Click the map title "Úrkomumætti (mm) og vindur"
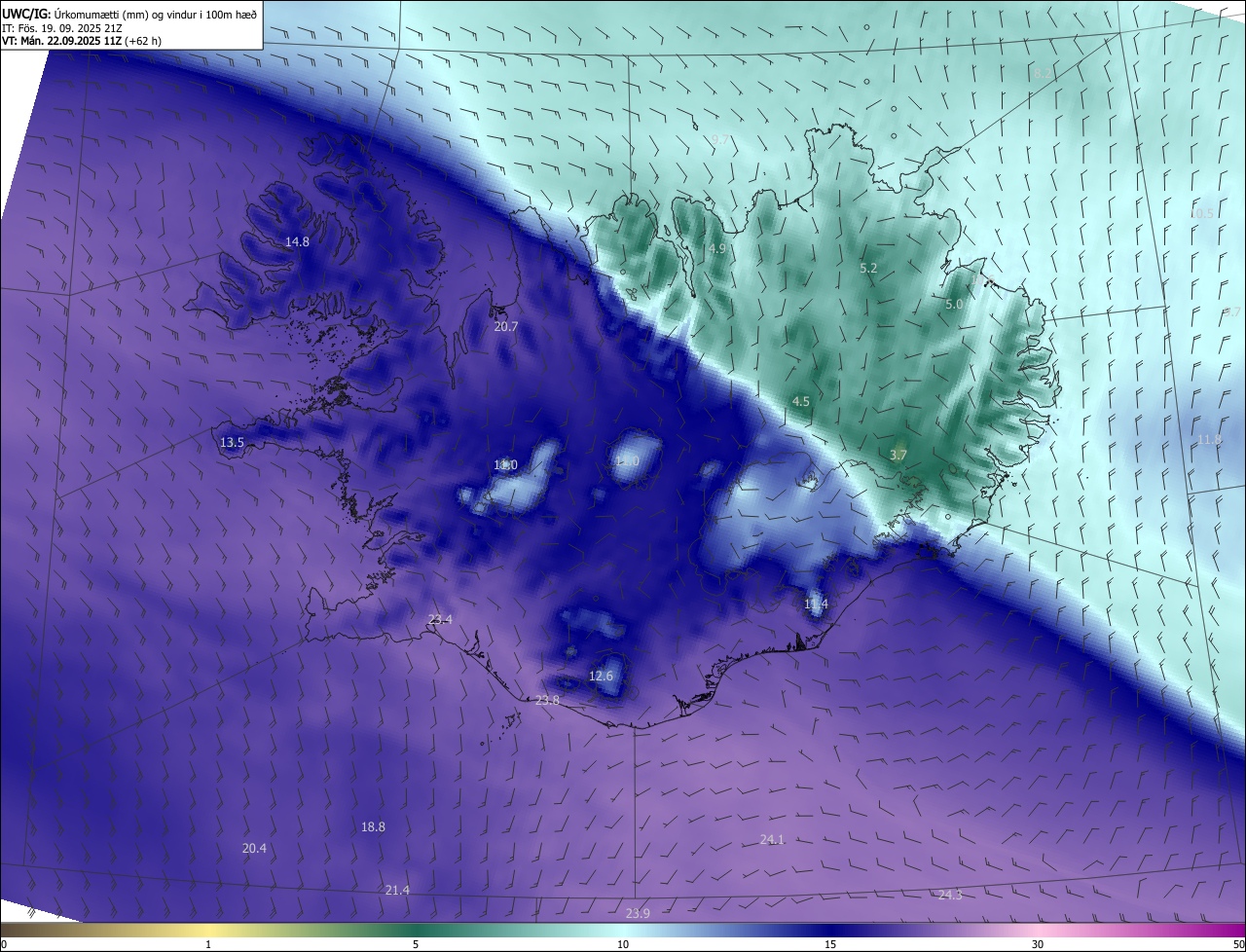Screen dimensions: 1246x952 (125, 14)
